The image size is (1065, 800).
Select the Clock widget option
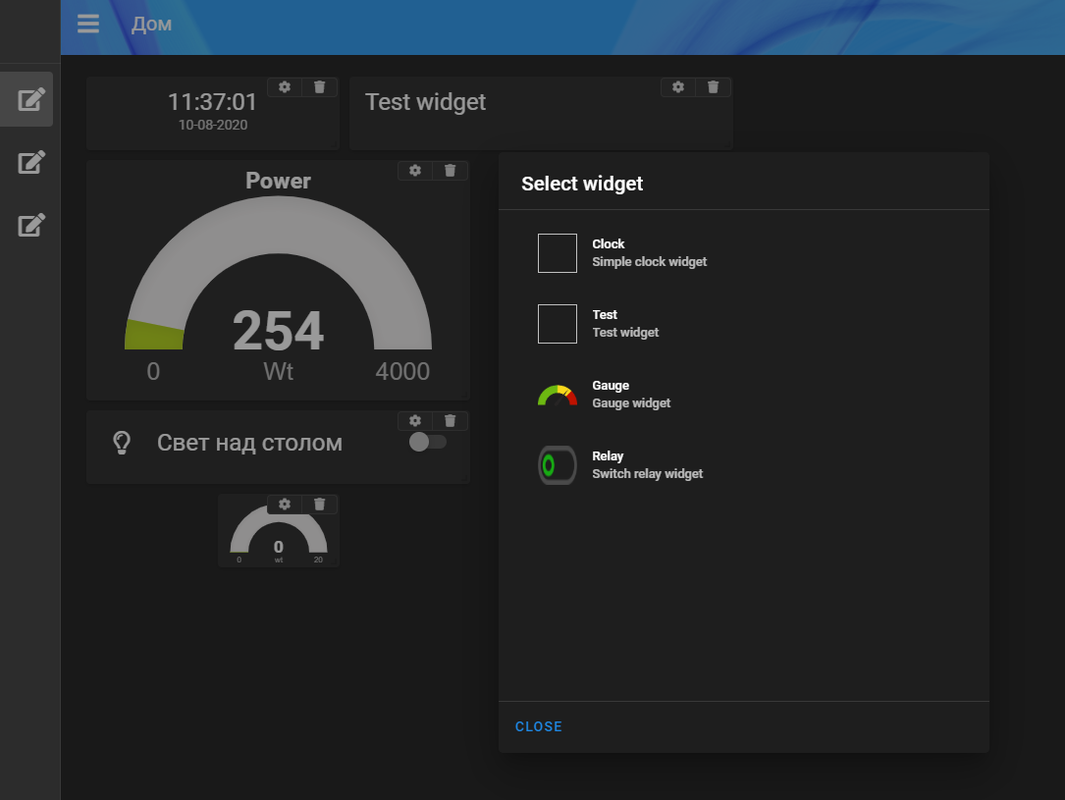click(x=744, y=253)
